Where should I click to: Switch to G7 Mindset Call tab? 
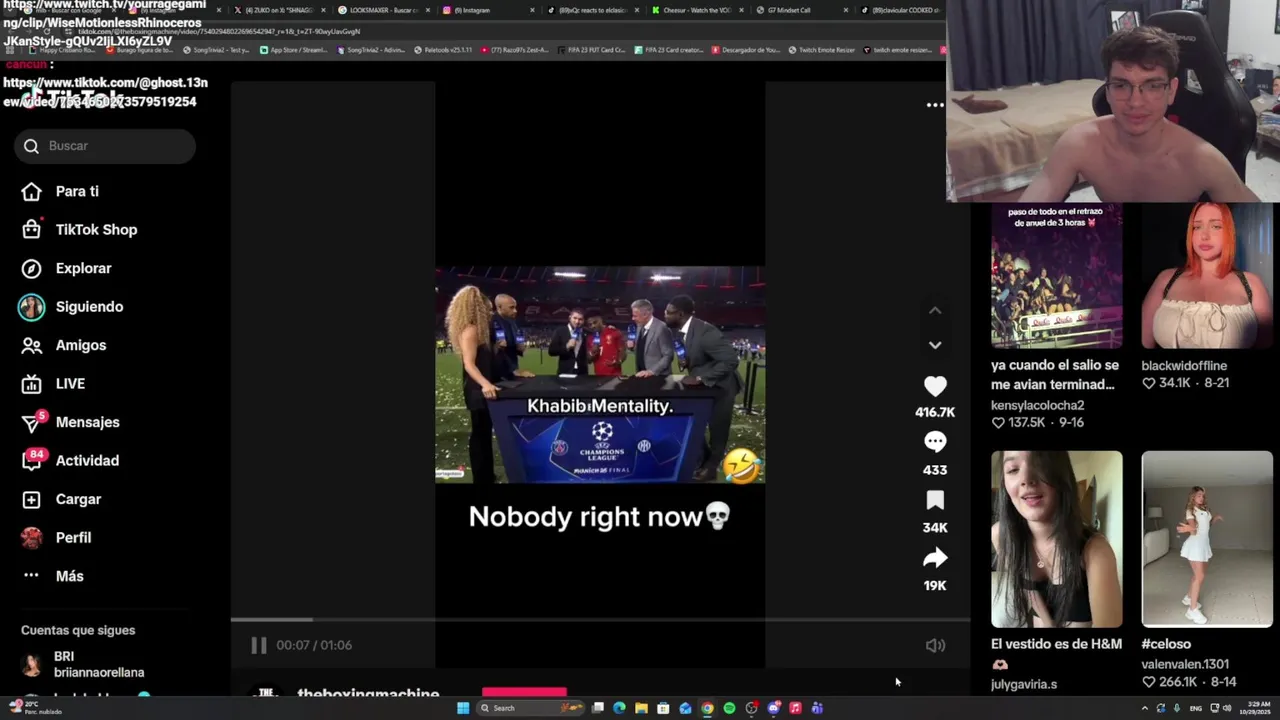coord(800,10)
